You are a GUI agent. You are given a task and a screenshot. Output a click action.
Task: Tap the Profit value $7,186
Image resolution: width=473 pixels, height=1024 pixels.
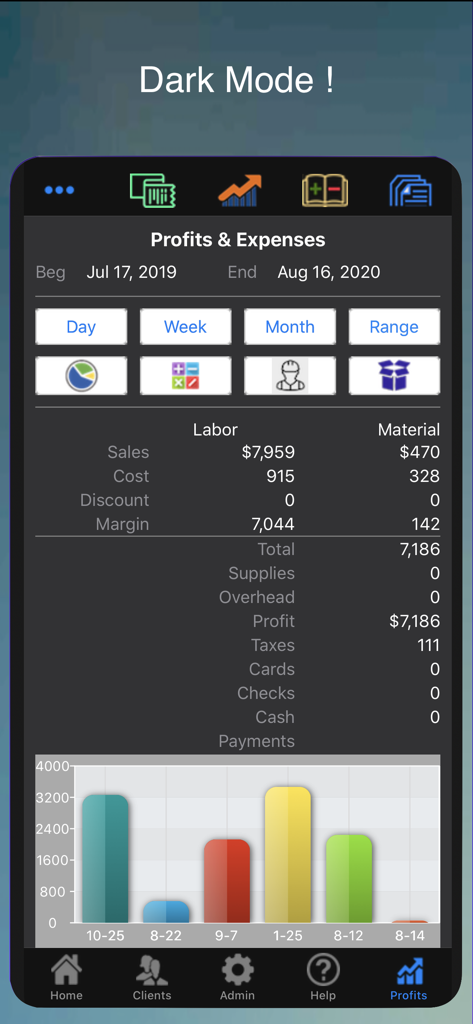click(415, 621)
